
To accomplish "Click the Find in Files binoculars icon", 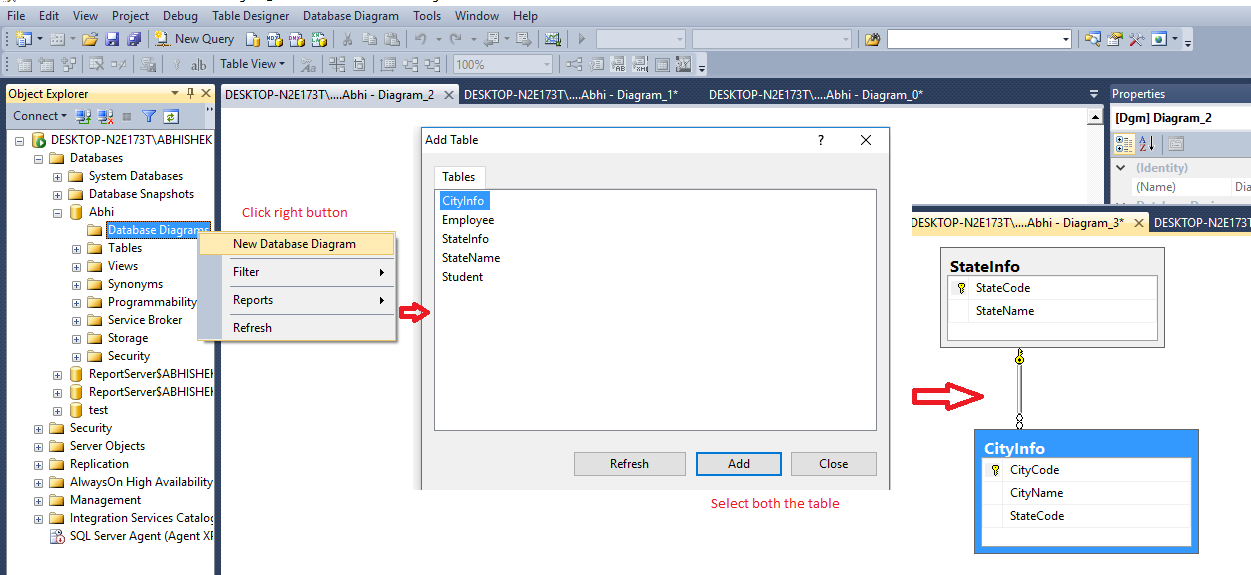I will tap(873, 39).
